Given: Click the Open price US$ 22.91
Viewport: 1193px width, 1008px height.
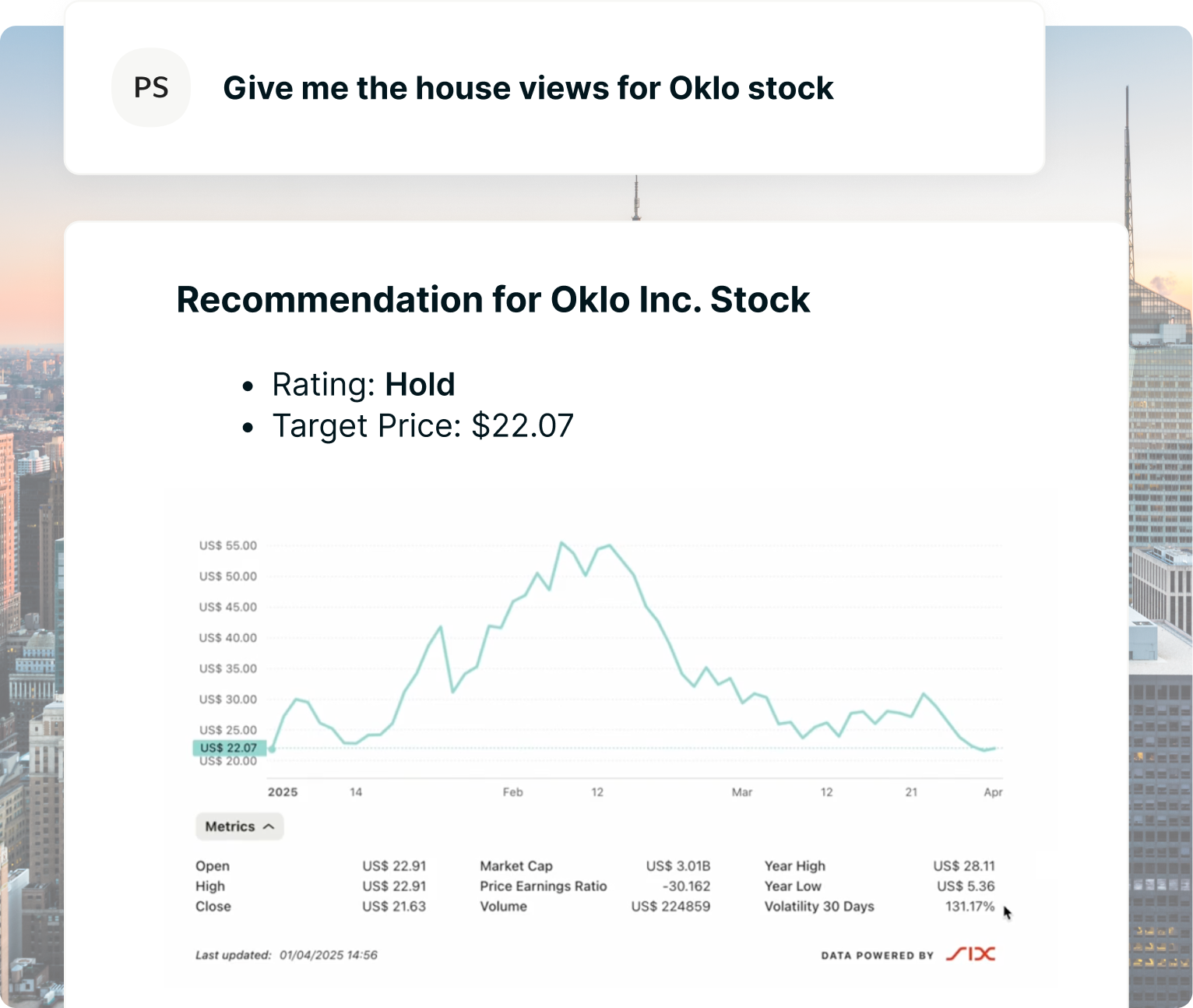Looking at the screenshot, I should (x=394, y=866).
